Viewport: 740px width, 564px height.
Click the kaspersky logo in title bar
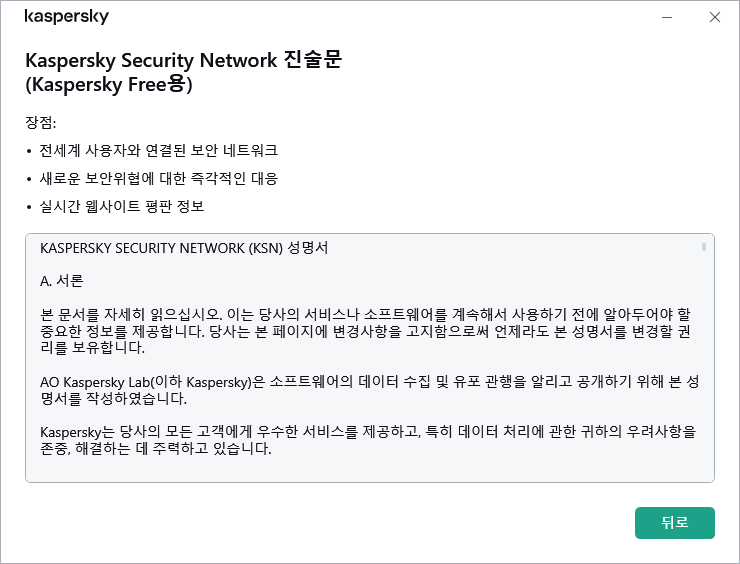tap(66, 17)
